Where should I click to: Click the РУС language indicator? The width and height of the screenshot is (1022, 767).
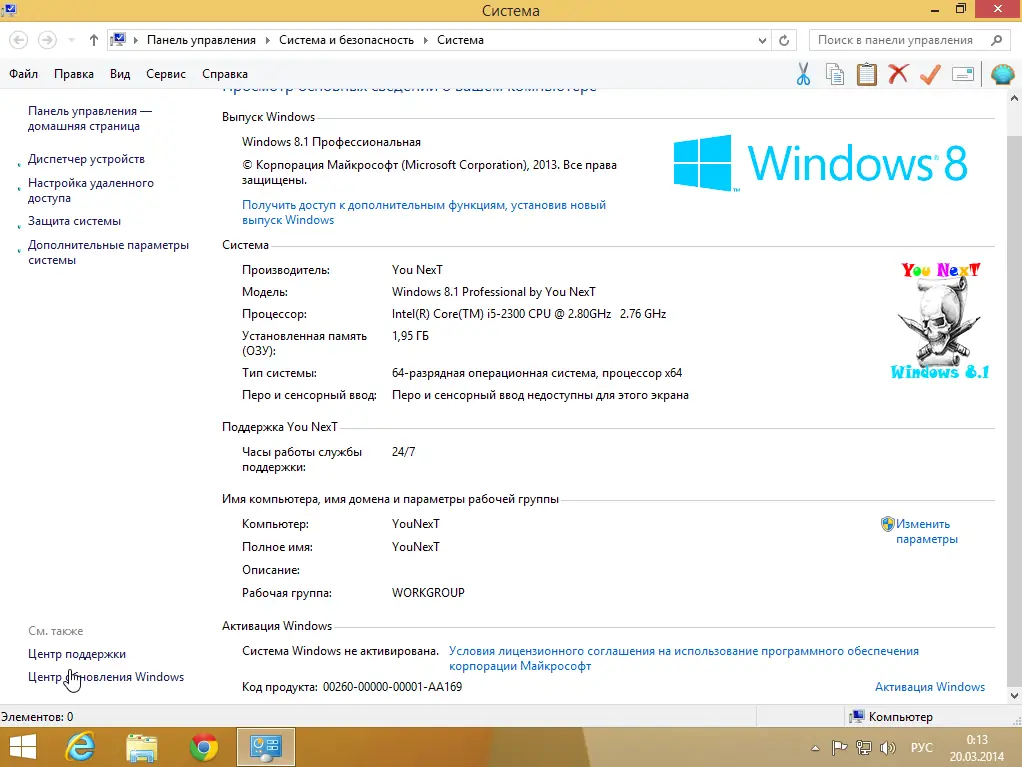coord(922,747)
